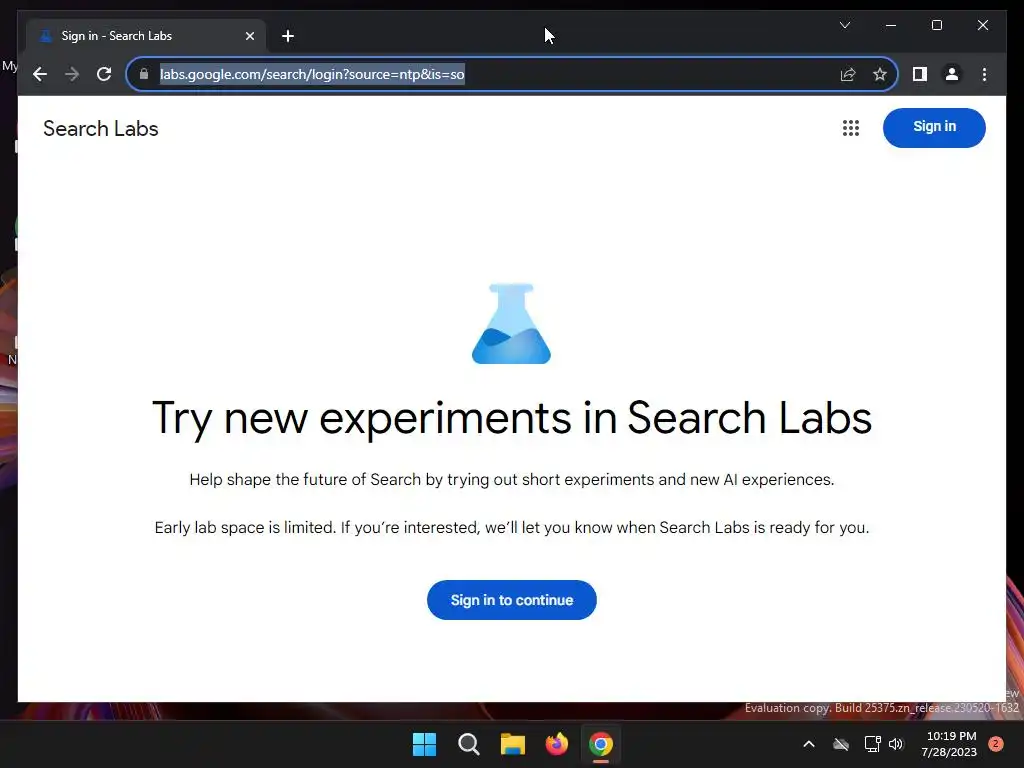Go back using the browser back arrow
Image resolution: width=1024 pixels, height=768 pixels.
coord(40,74)
